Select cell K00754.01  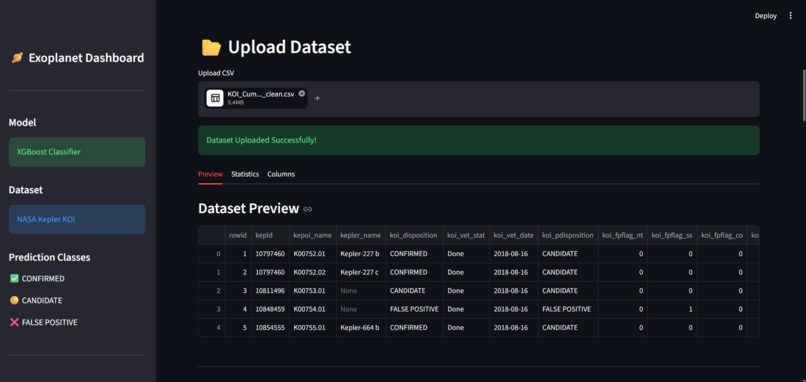[x=313, y=309]
